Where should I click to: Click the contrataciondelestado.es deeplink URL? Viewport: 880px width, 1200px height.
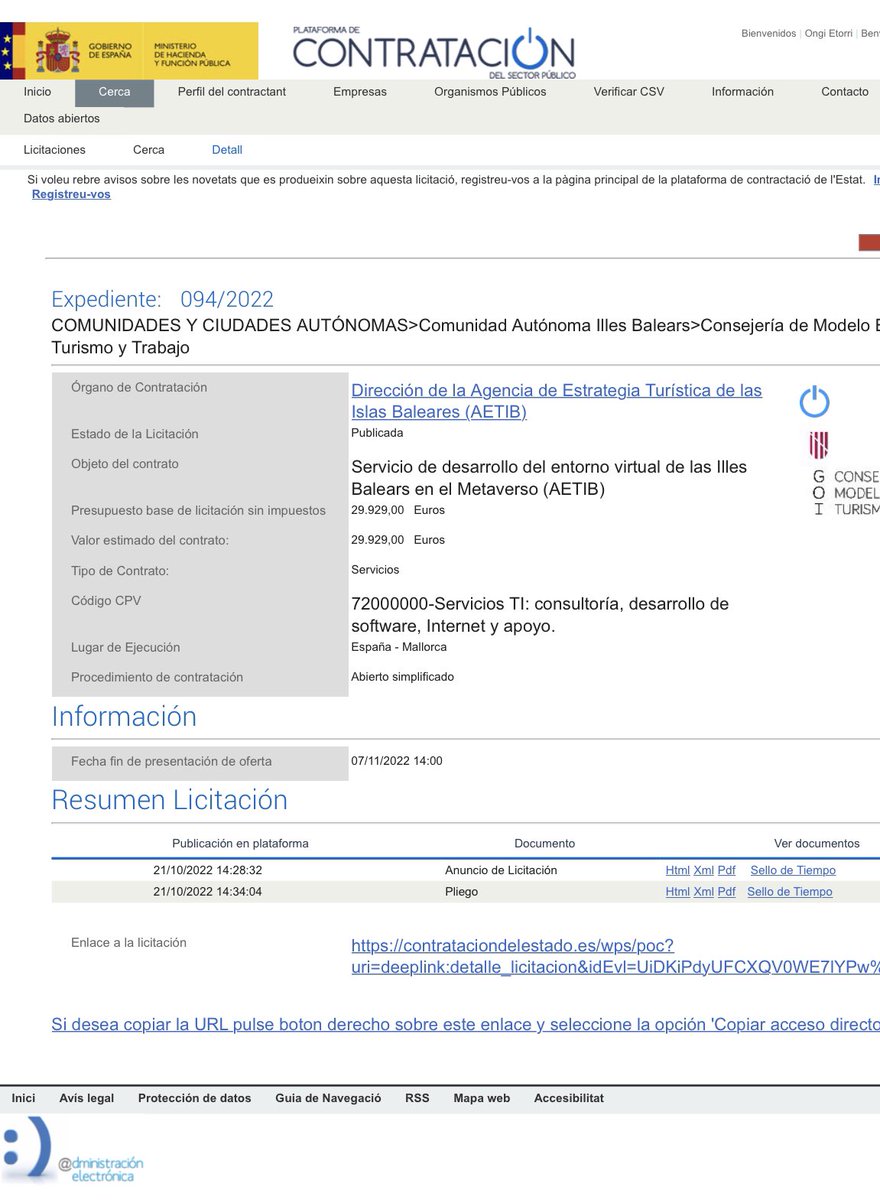coord(615,957)
